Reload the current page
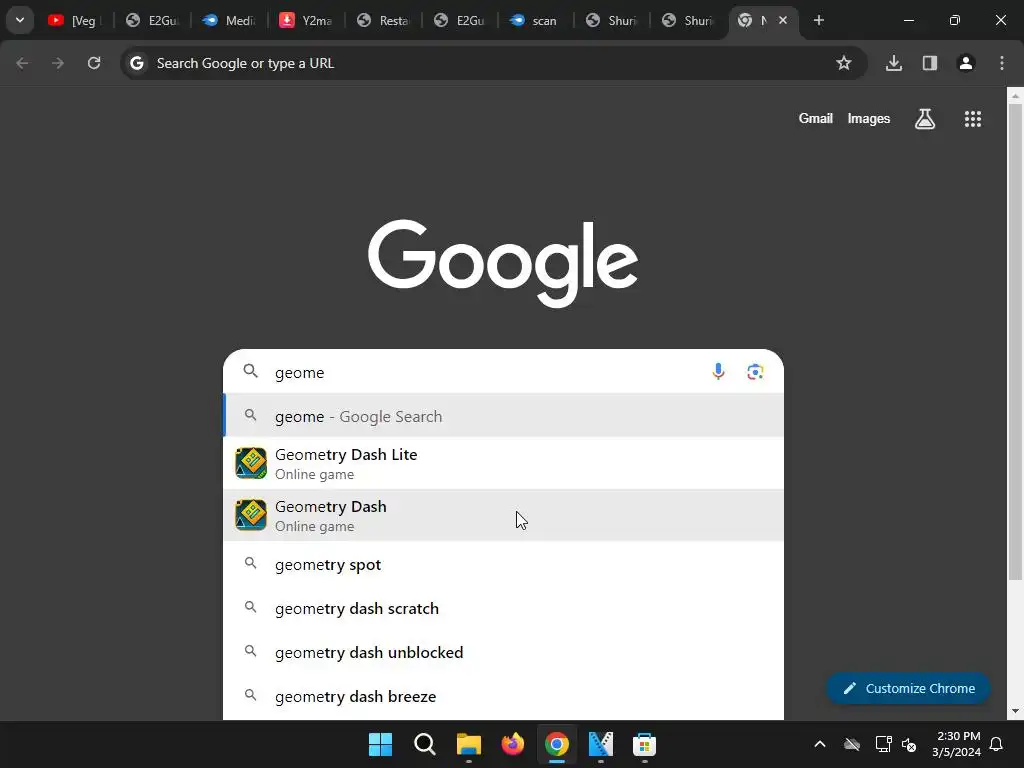The image size is (1024, 768). tap(94, 63)
